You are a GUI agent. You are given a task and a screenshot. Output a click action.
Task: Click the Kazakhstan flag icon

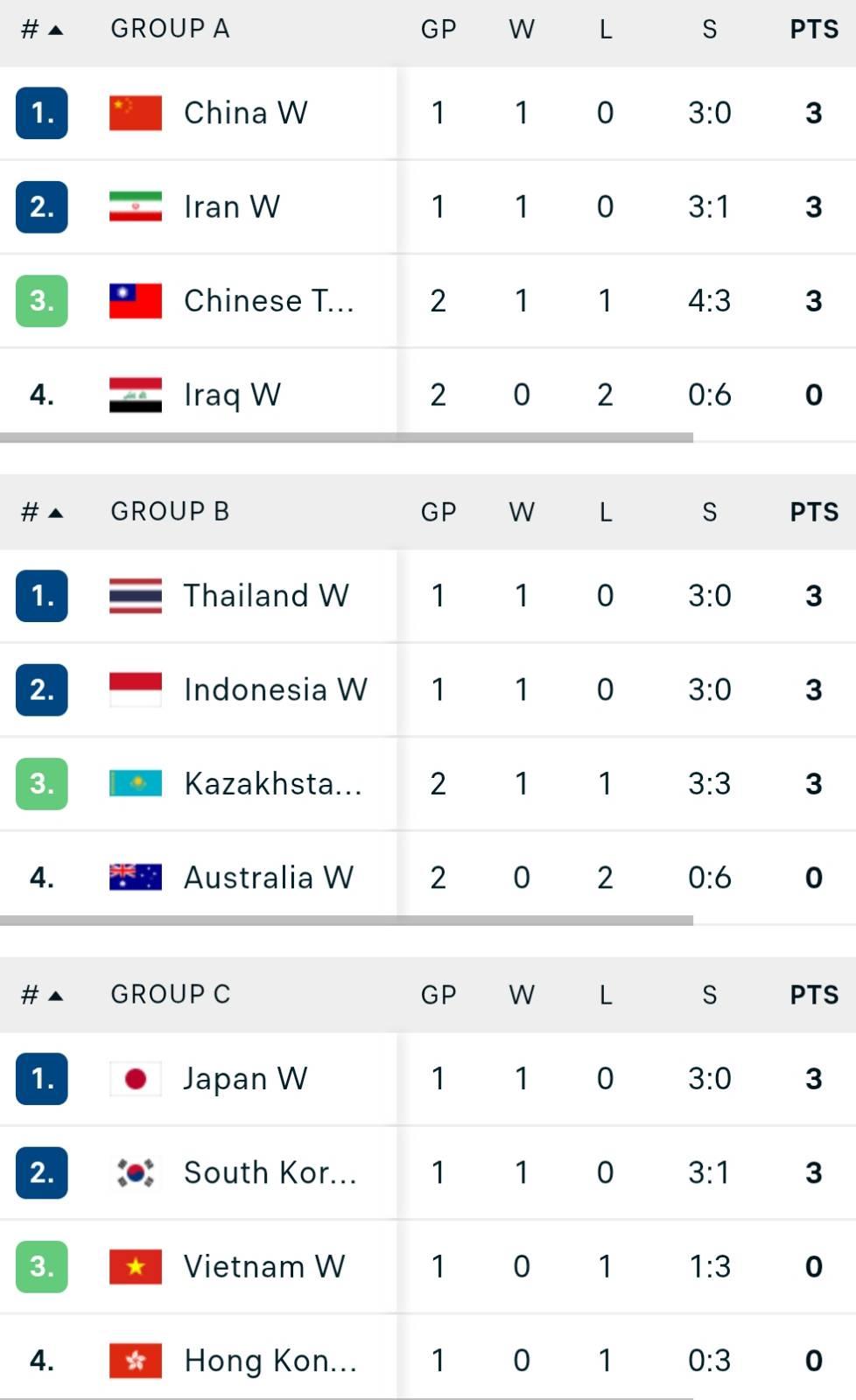(136, 783)
